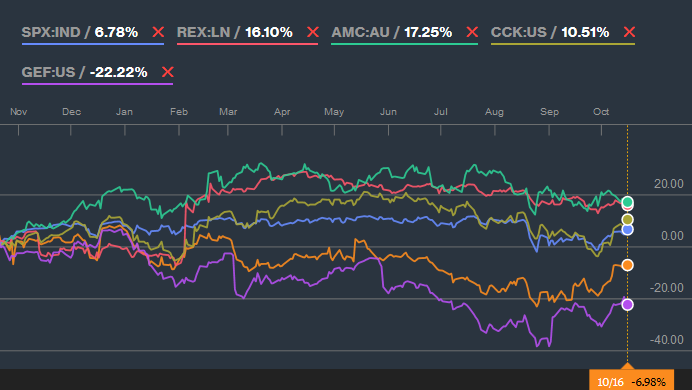Image resolution: width=692 pixels, height=390 pixels.
Task: Click the 17.25% AMC return value
Action: point(428,32)
